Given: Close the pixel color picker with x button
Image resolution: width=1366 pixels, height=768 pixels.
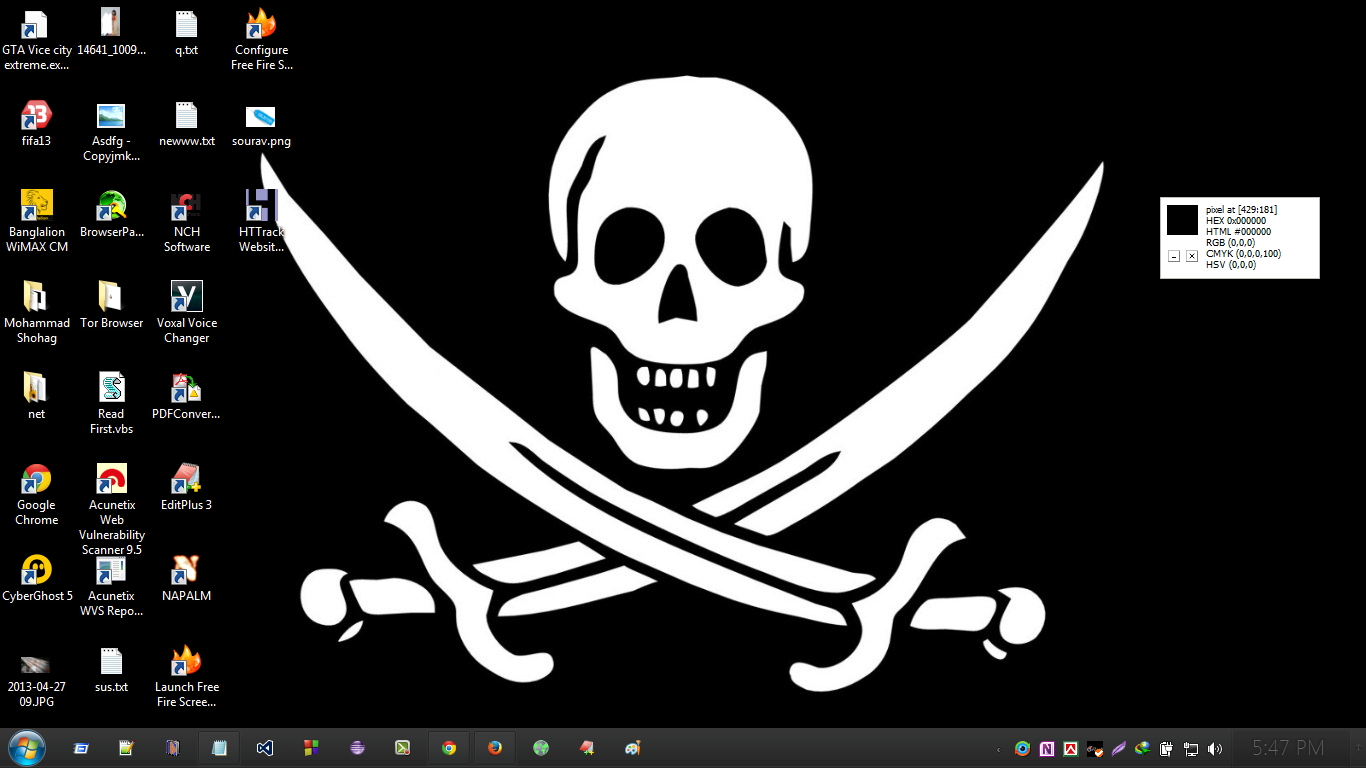Looking at the screenshot, I should pos(1192,256).
